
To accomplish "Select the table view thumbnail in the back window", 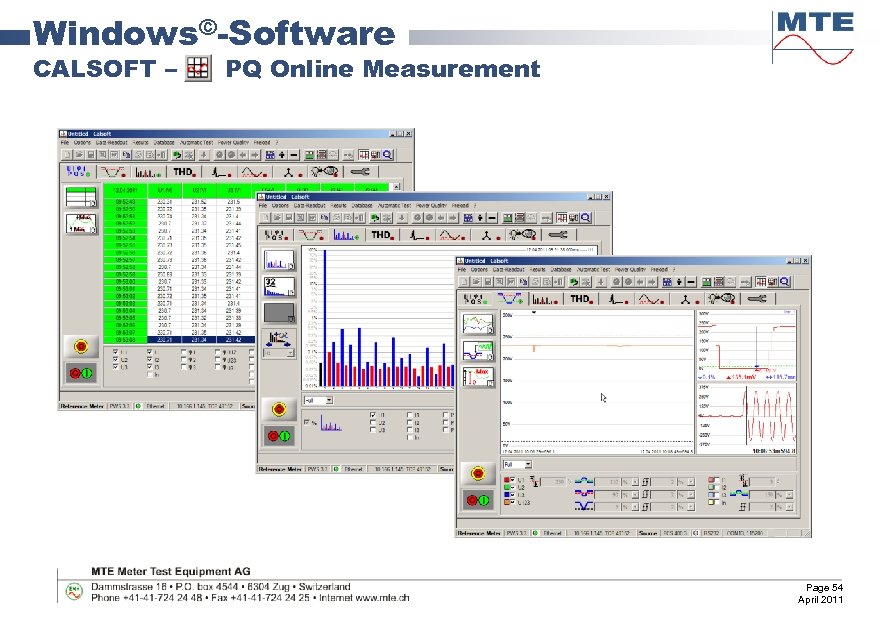I will 81,197.
